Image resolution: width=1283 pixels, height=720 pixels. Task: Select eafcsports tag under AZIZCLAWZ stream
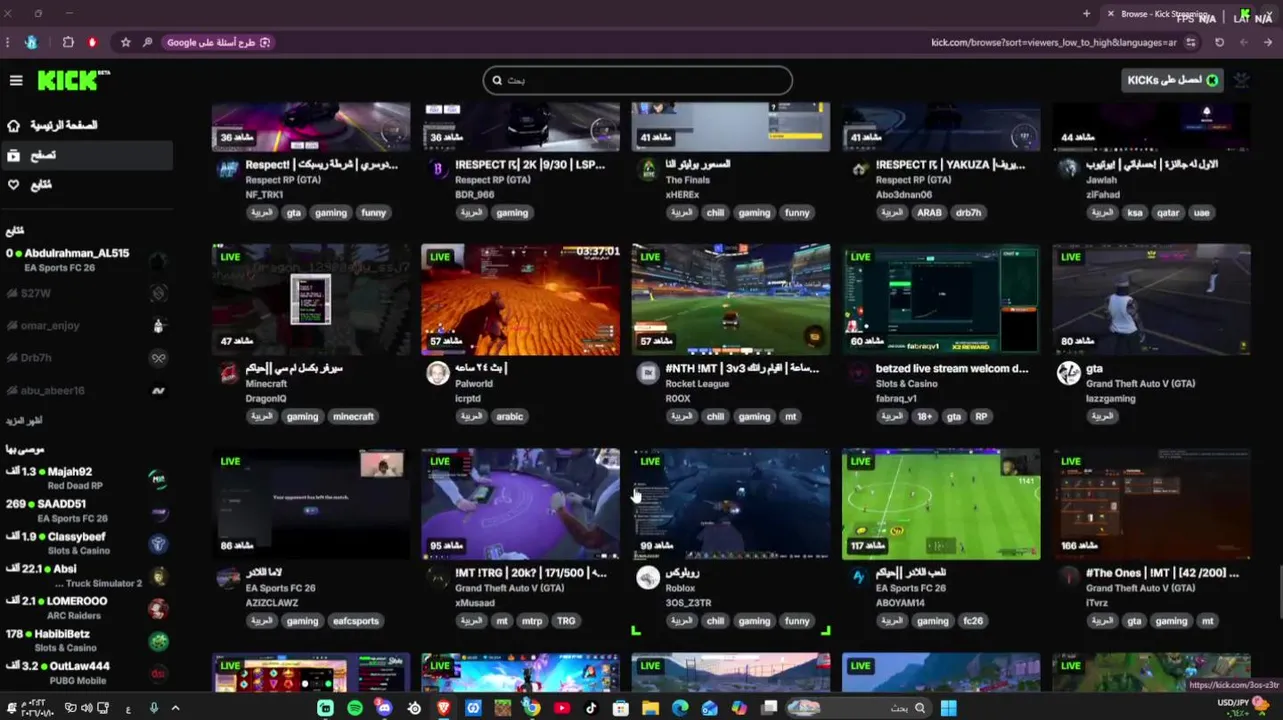pyautogui.click(x=356, y=621)
